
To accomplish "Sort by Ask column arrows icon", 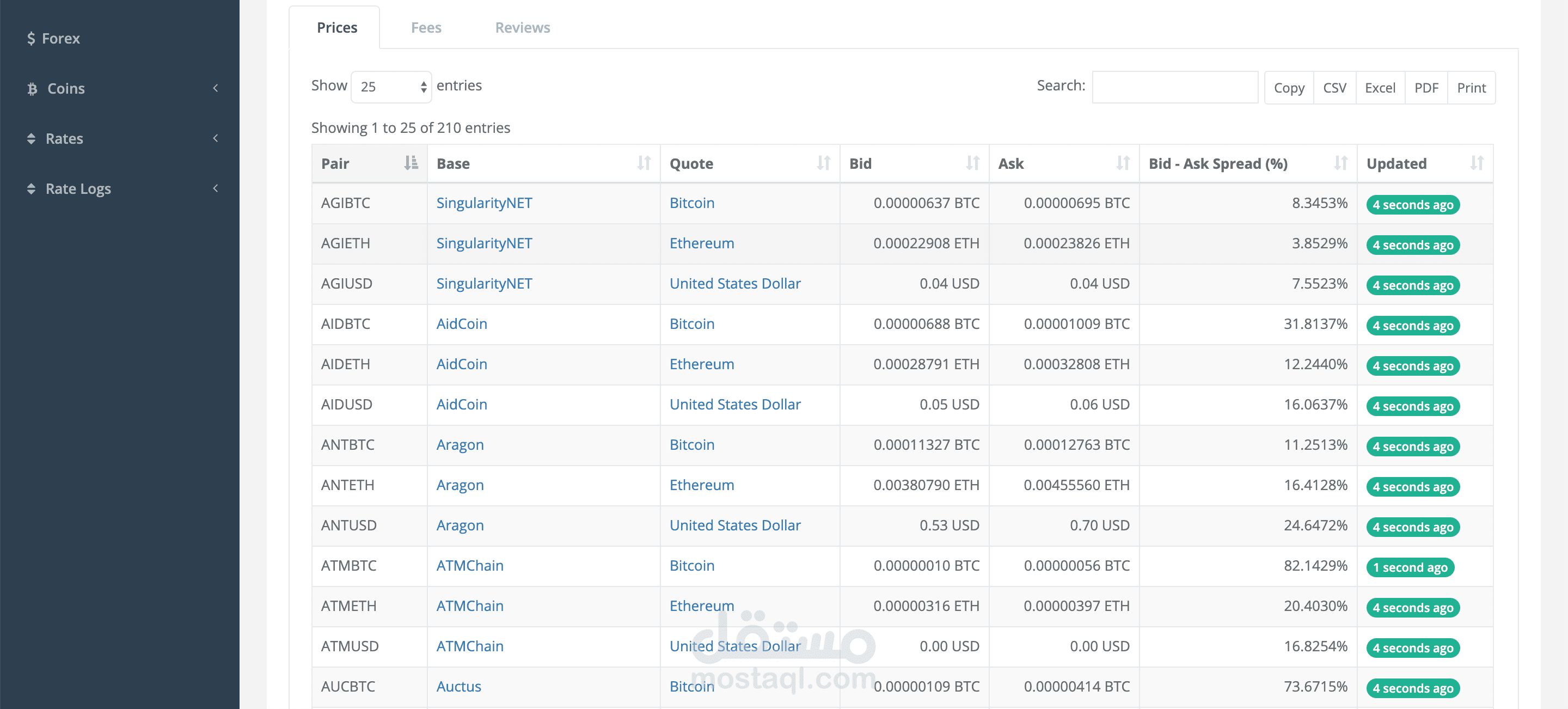I will pyautogui.click(x=1123, y=163).
